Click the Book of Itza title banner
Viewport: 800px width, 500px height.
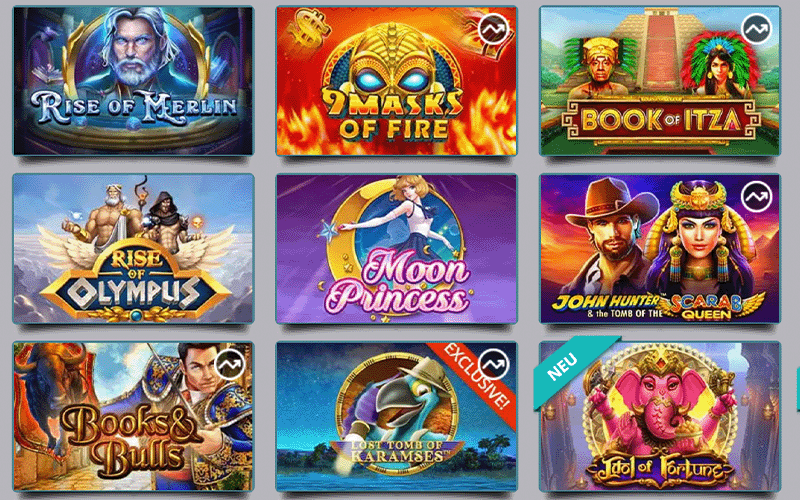pyautogui.click(x=661, y=121)
